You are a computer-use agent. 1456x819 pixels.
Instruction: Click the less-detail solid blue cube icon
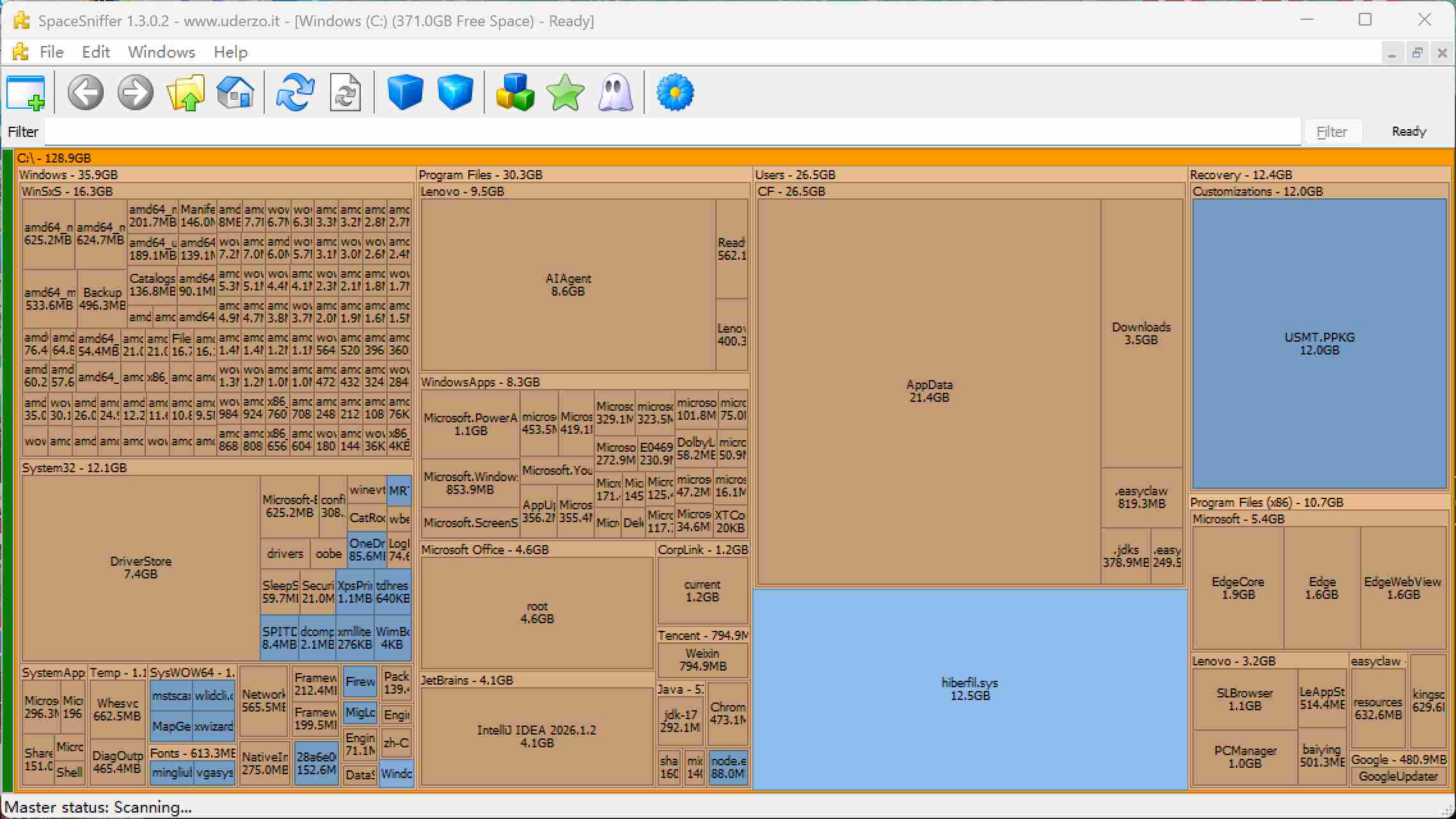tap(406, 93)
